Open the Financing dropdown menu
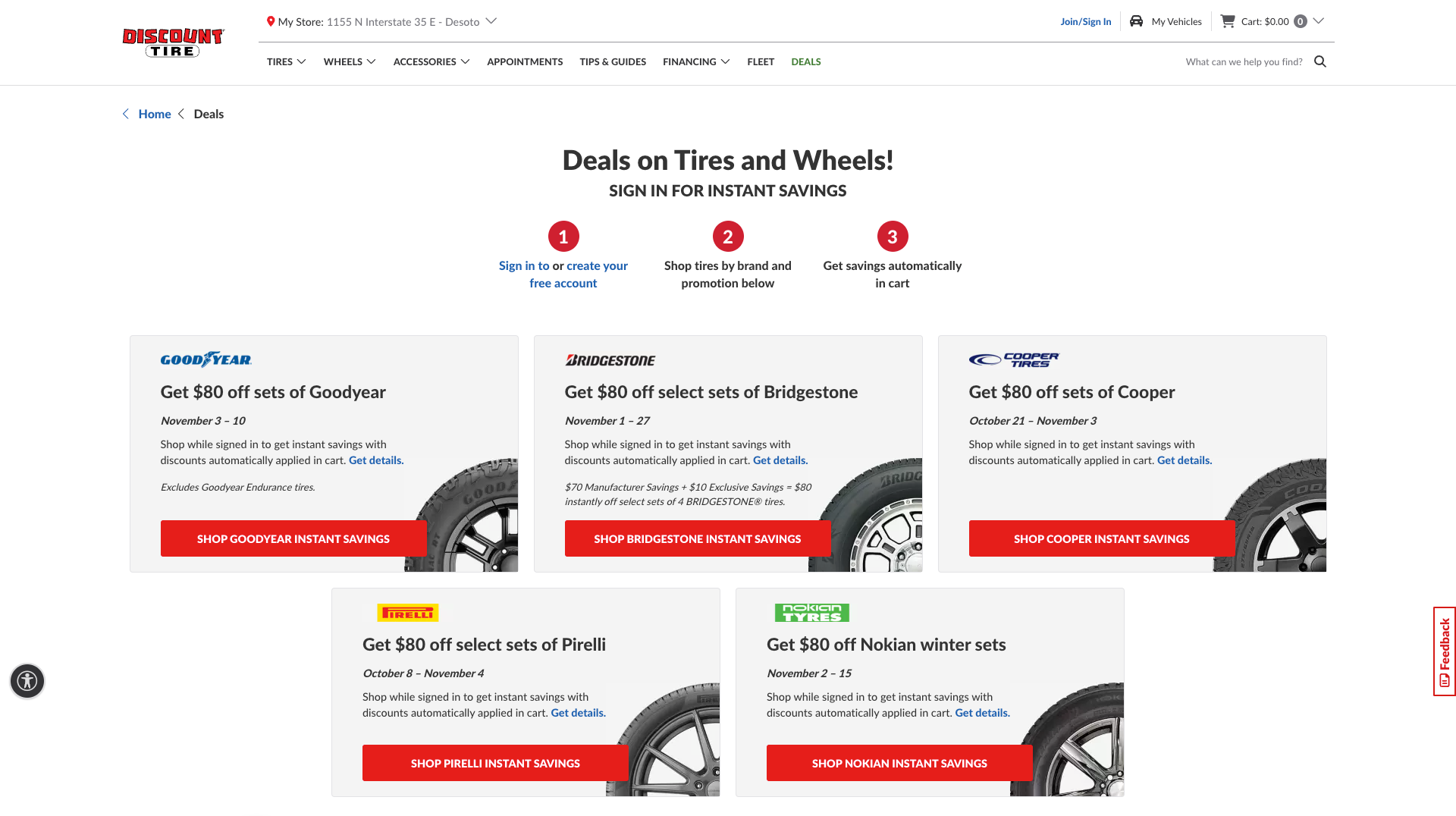Viewport: 1456px width, 816px height. pos(696,61)
